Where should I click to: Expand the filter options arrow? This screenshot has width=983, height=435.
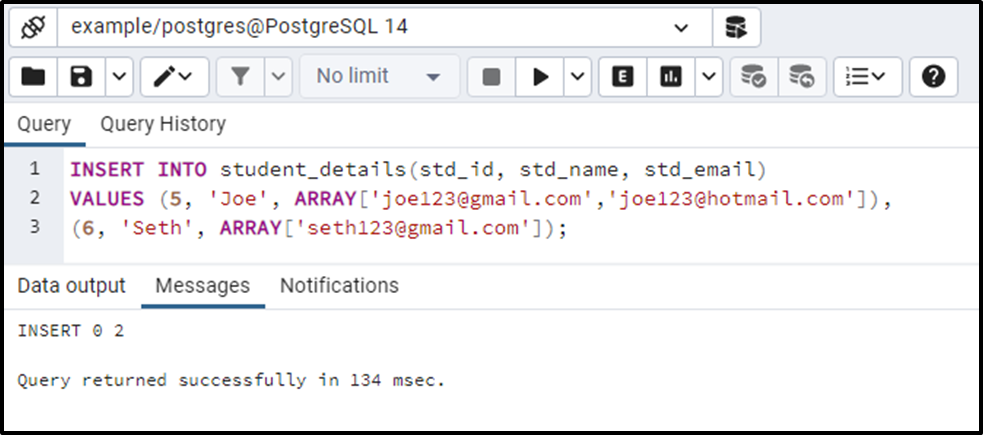pos(278,77)
